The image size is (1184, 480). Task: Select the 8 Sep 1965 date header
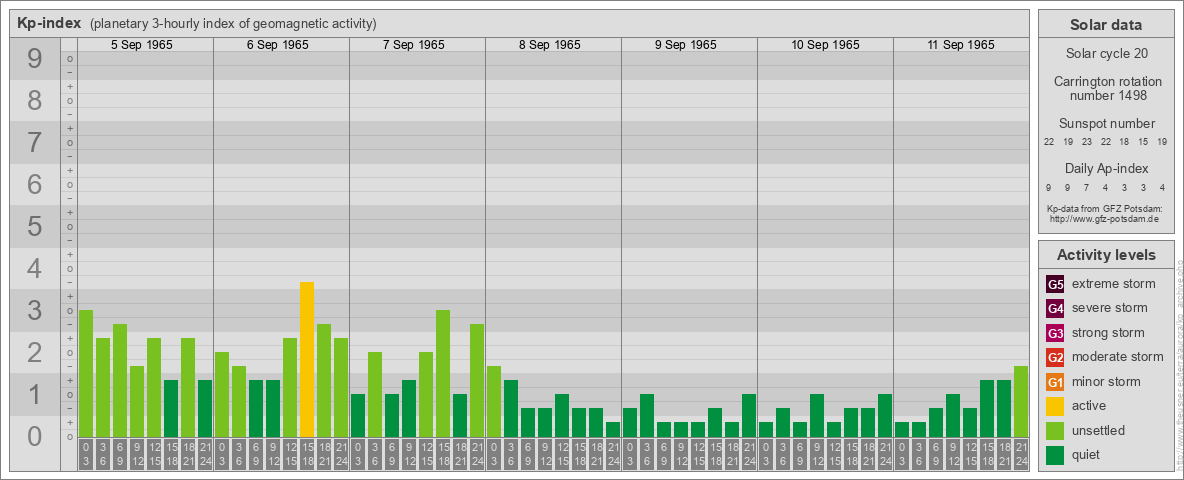[x=550, y=45]
